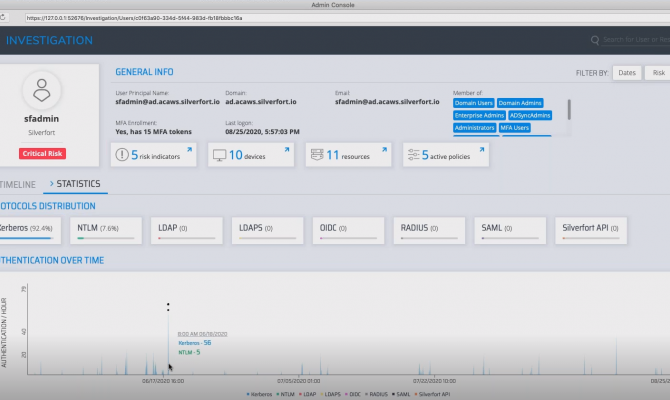The image size is (670, 400).
Task: Select the Domain Admins group tag
Action: click(520, 103)
